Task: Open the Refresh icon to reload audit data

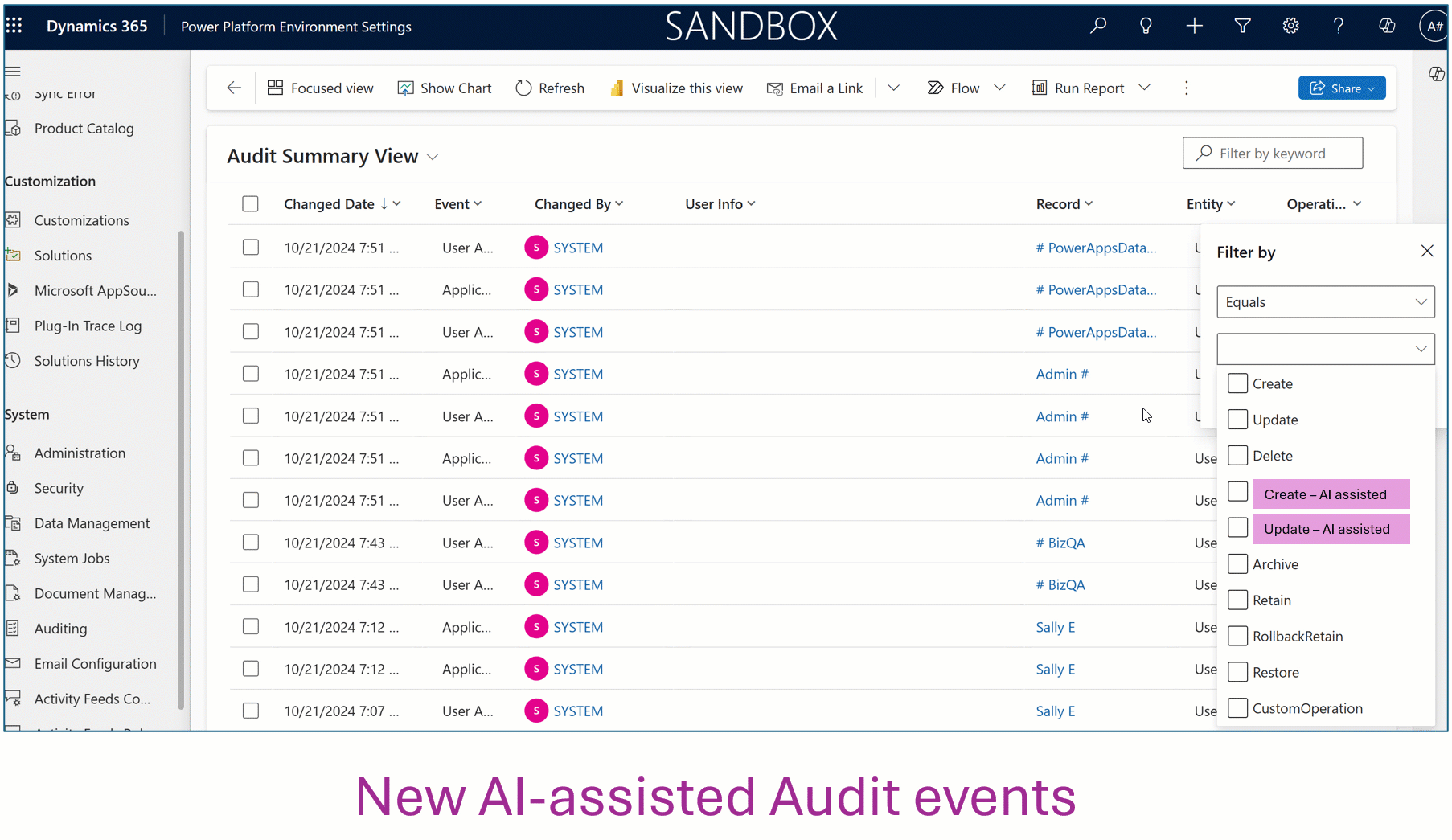Action: click(549, 88)
